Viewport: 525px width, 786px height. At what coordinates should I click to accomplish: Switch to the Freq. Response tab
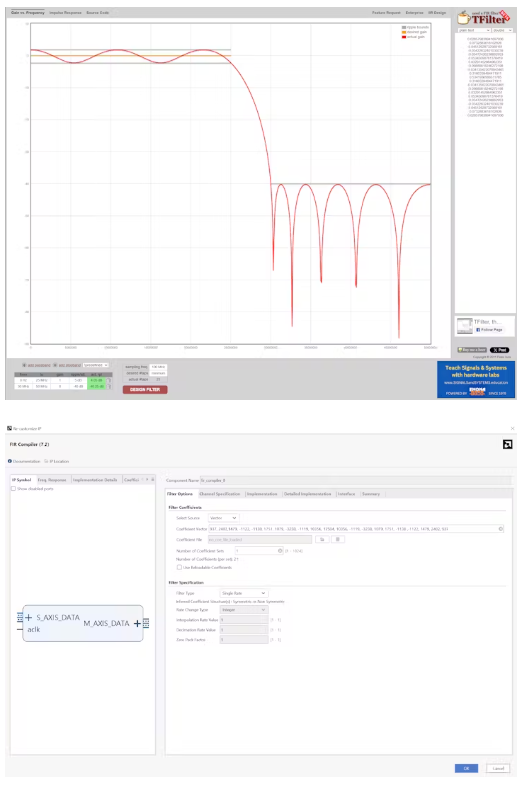click(x=52, y=480)
